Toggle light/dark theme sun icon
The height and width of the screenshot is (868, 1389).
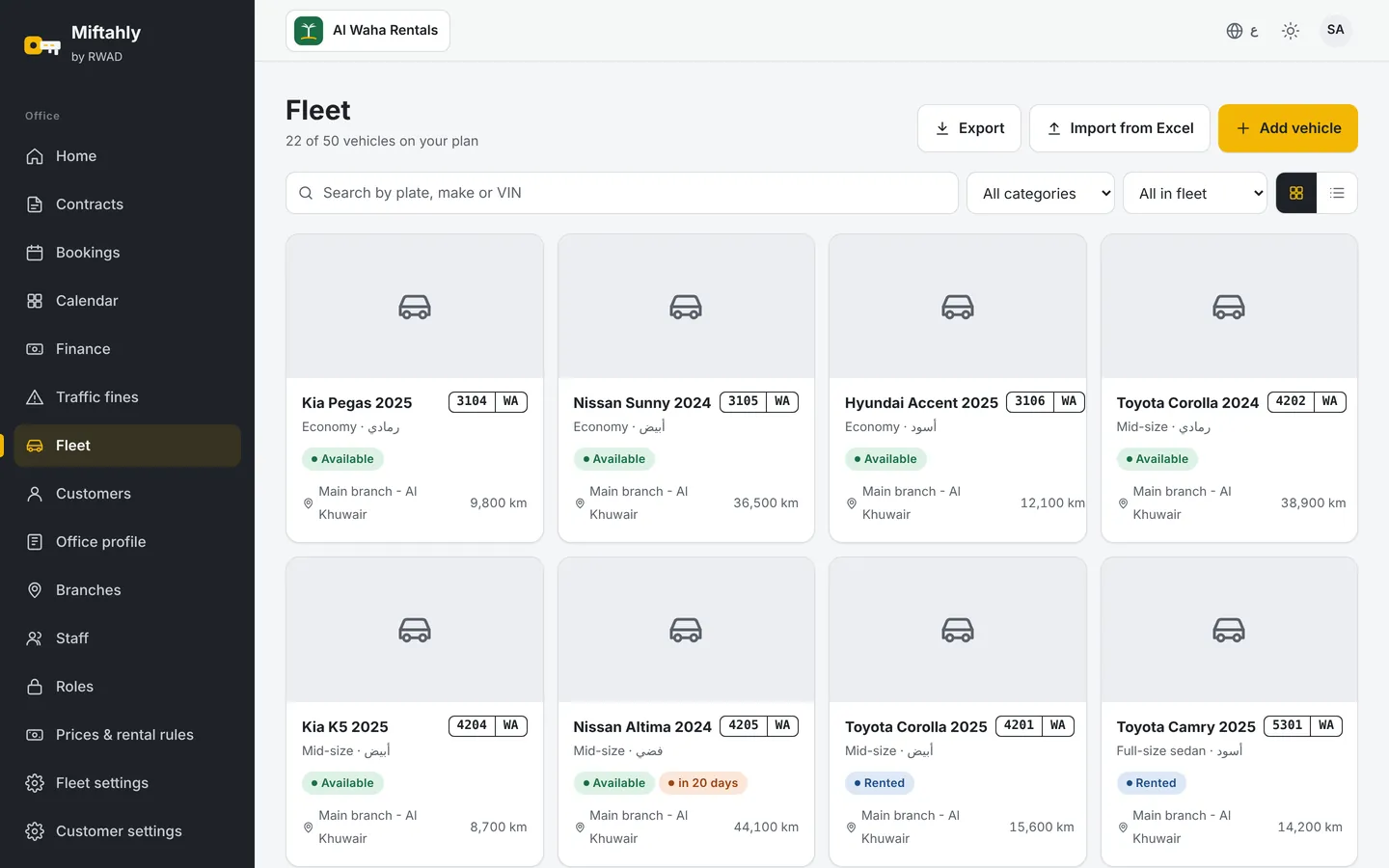pyautogui.click(x=1291, y=31)
